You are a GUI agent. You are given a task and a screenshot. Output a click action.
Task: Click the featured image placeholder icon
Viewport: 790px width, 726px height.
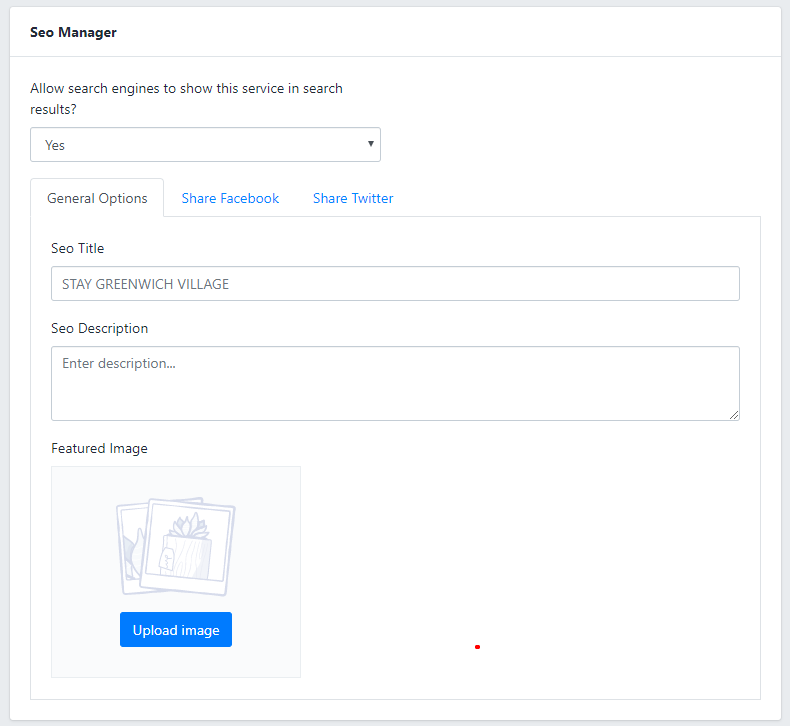coord(176,545)
